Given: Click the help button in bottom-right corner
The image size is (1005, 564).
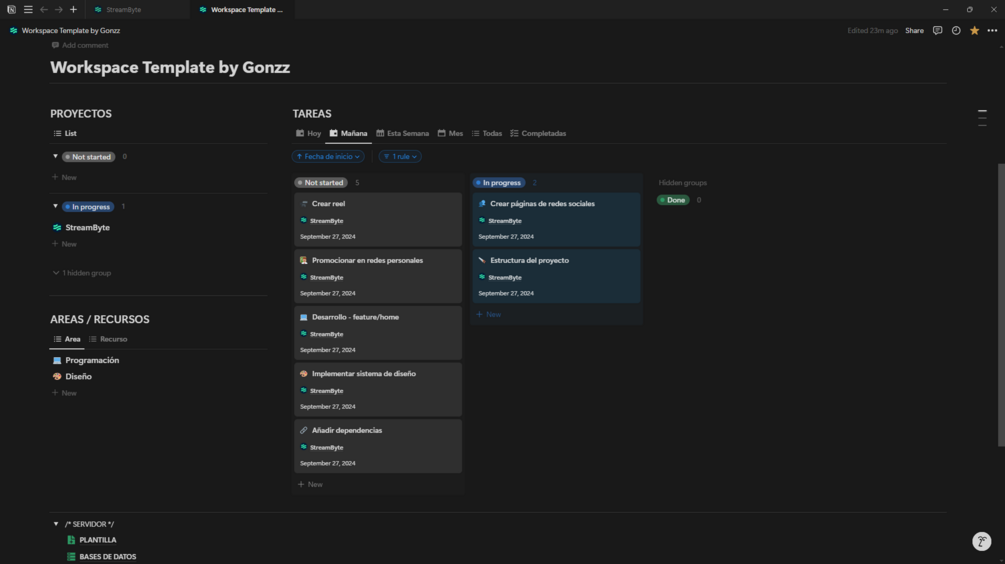Looking at the screenshot, I should pyautogui.click(x=981, y=541).
